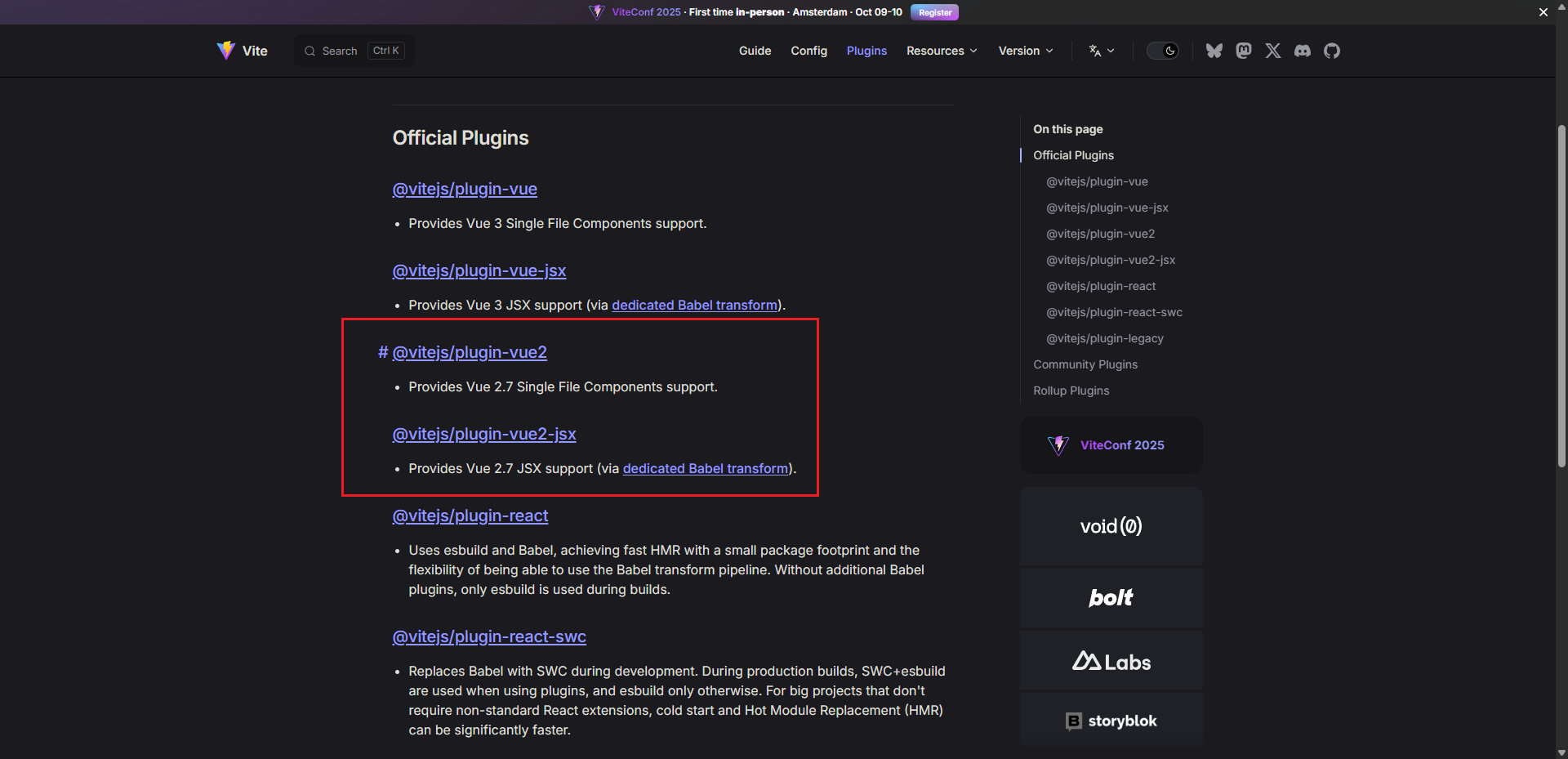Viewport: 1568px width, 759px height.
Task: Open the Config nav item
Action: tap(808, 51)
